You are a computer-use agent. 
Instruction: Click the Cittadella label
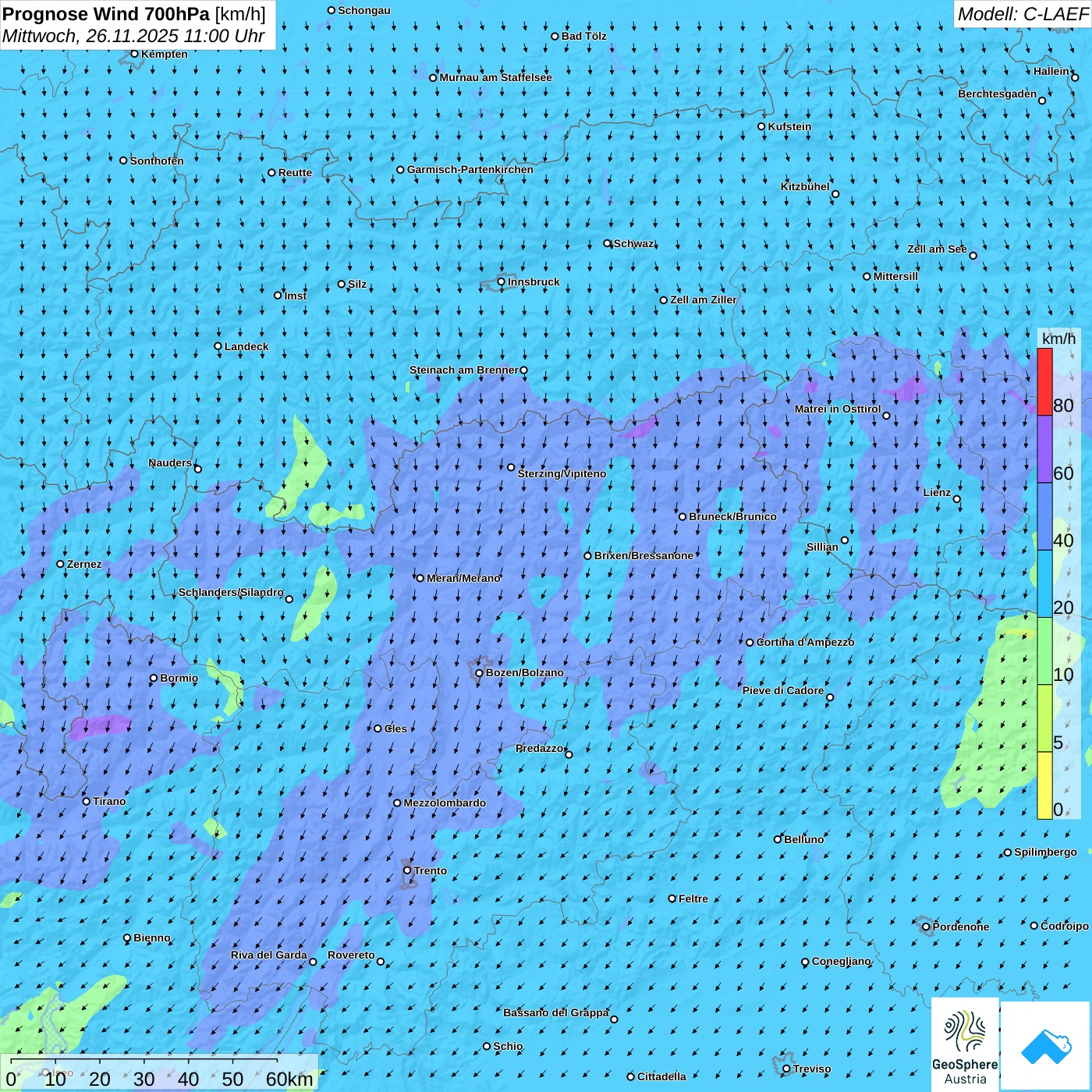(x=661, y=1076)
